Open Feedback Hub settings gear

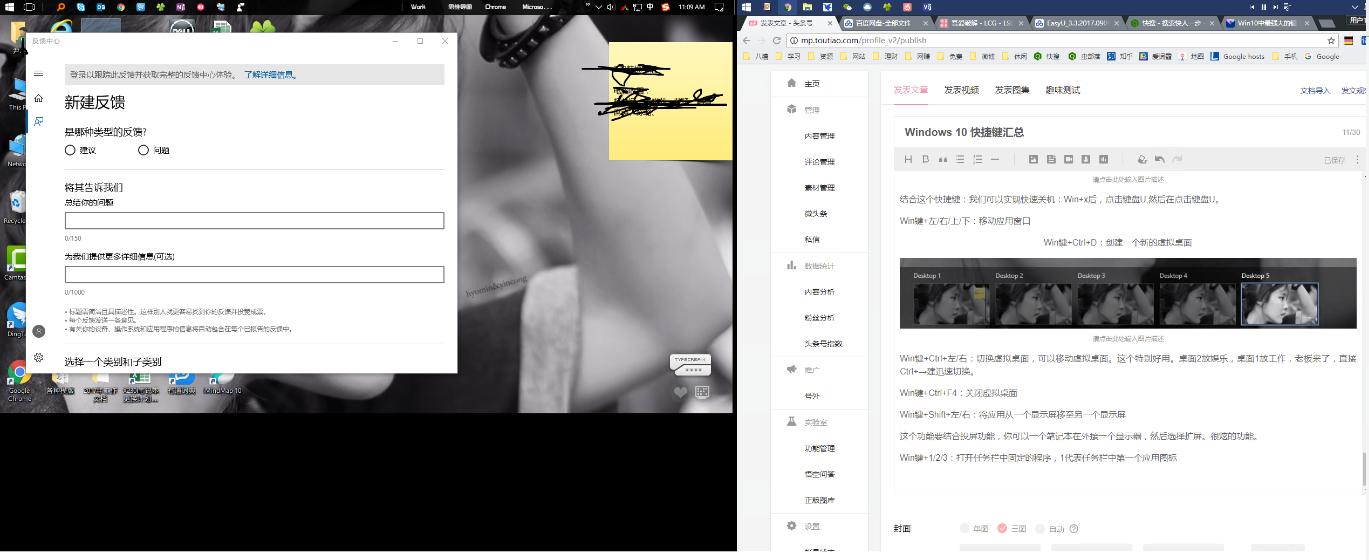coord(38,357)
